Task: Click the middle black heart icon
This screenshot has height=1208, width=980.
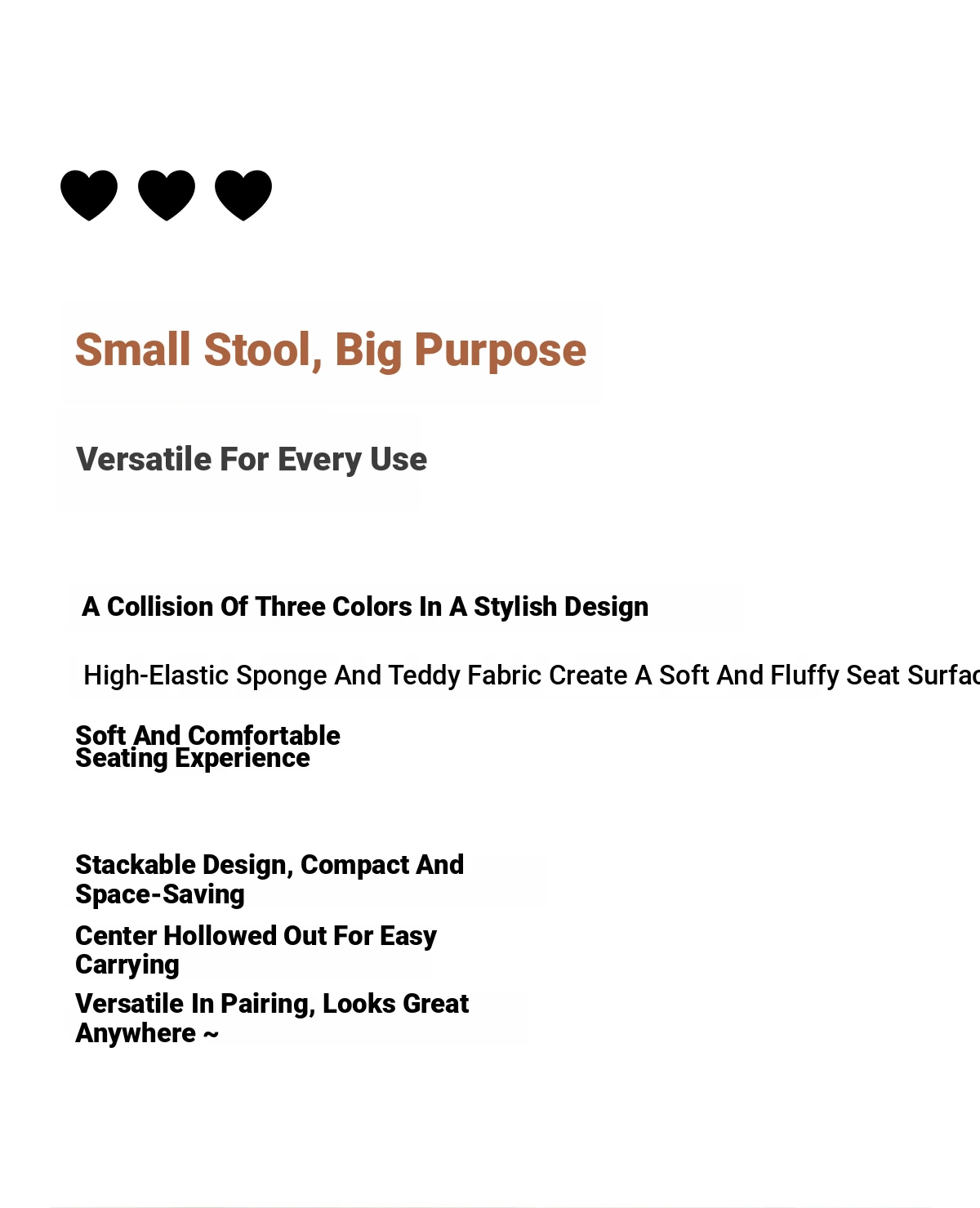Action: (x=167, y=195)
